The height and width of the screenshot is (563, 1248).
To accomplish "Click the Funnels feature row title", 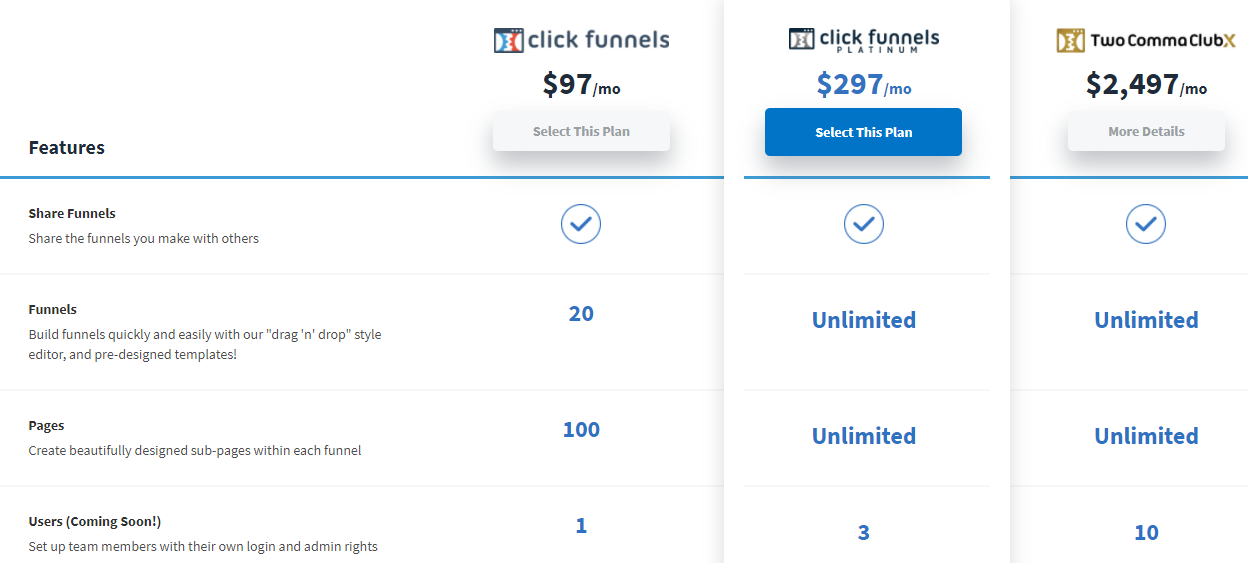I will pyautogui.click(x=52, y=309).
